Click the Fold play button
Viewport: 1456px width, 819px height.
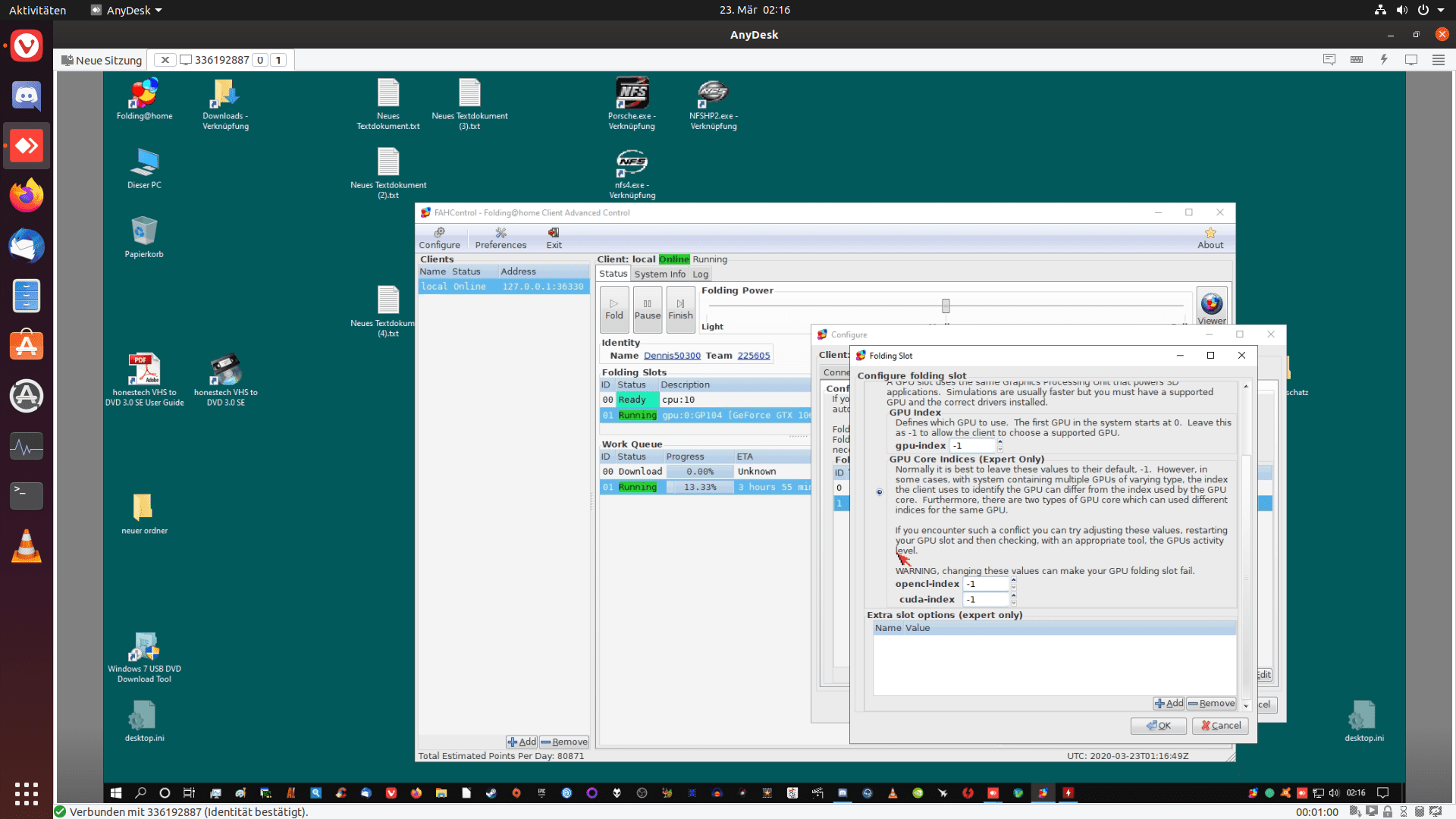coord(614,309)
